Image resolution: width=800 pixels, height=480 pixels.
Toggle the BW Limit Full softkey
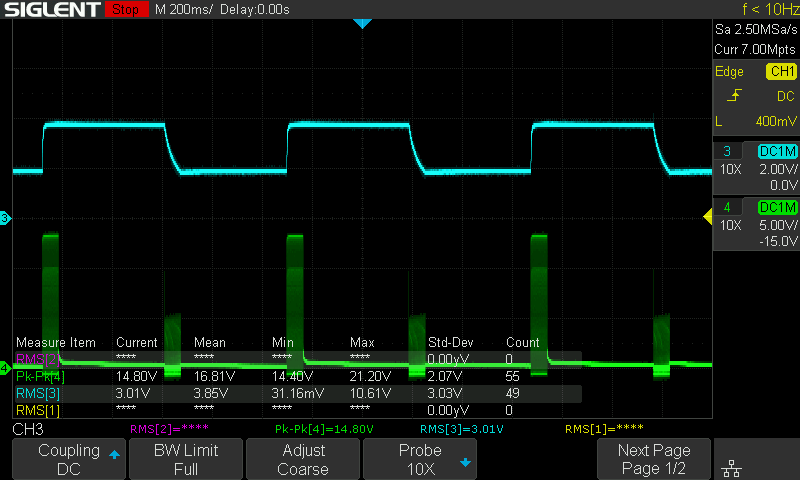186,459
